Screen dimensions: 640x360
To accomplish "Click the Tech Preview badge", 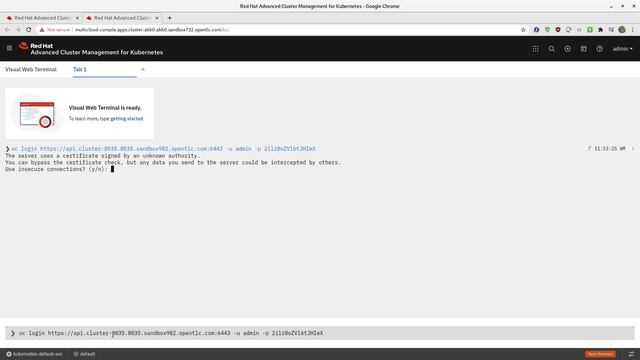I will pyautogui.click(x=600, y=354).
